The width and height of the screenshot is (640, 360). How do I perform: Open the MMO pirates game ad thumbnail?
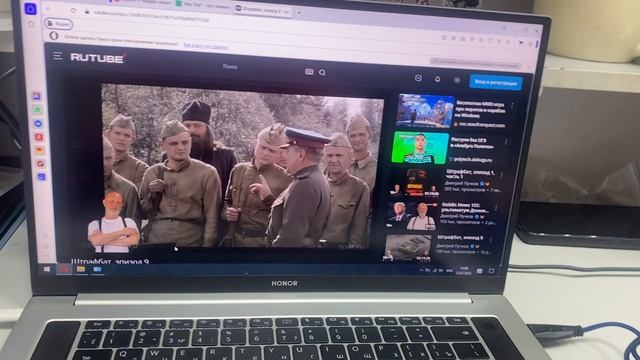pyautogui.click(x=426, y=111)
